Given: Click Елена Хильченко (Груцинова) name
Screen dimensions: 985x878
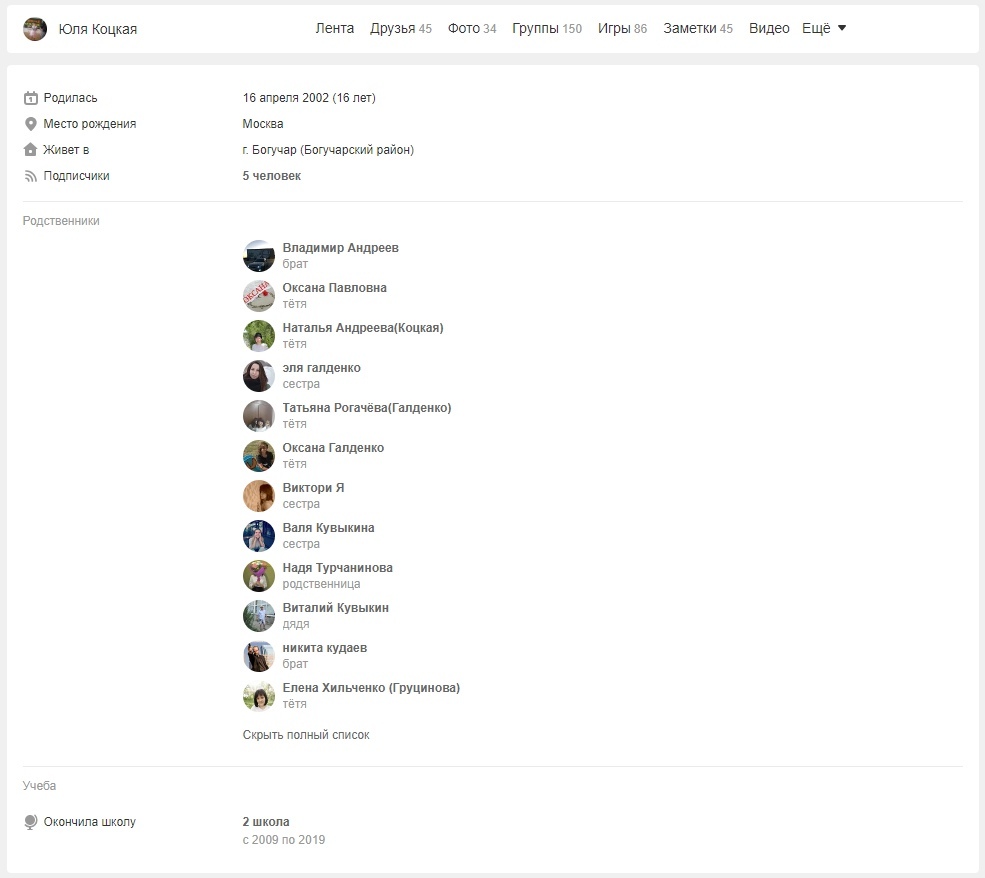Looking at the screenshot, I should 371,688.
